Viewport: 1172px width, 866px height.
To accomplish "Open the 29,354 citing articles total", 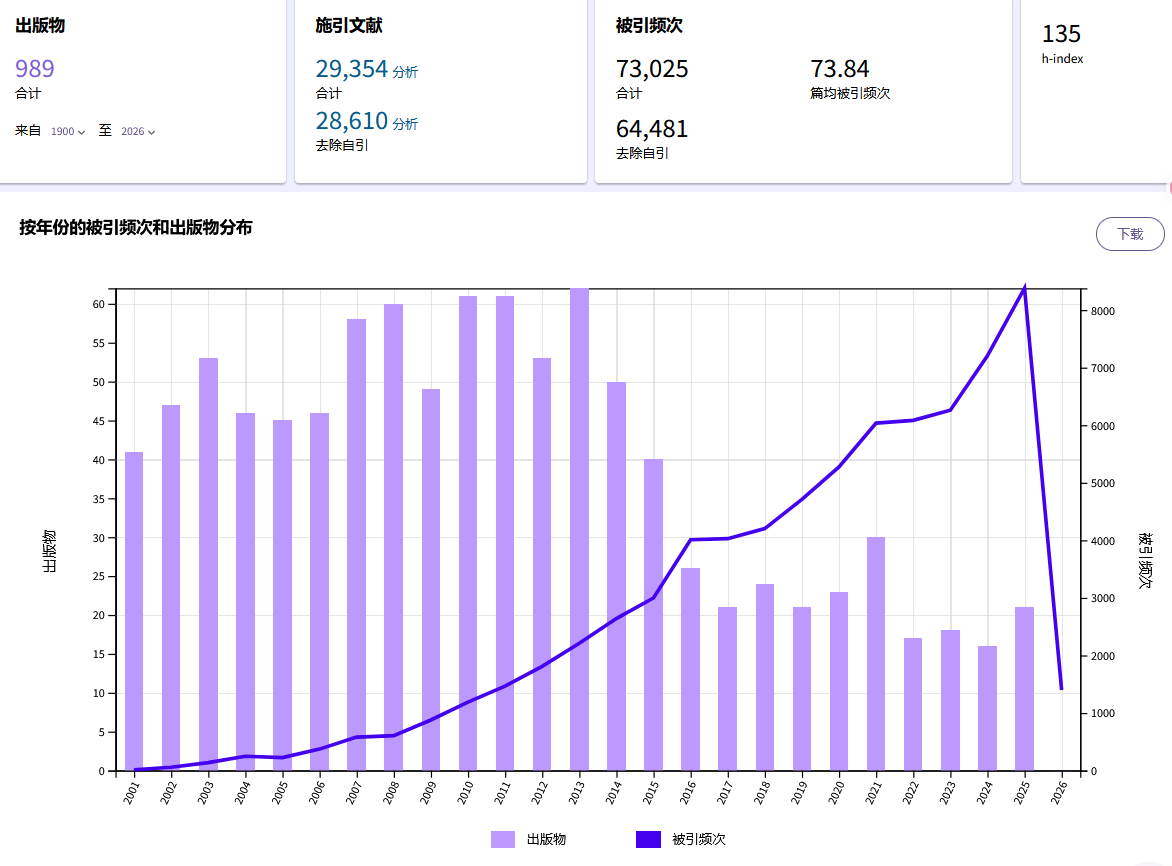I will [351, 69].
